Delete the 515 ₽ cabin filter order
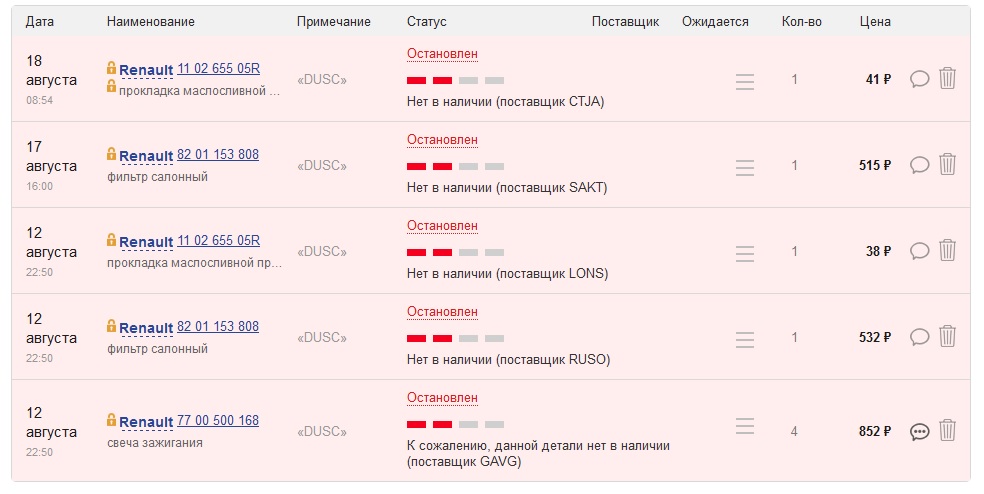Image resolution: width=984 pixels, height=494 pixels. (948, 164)
